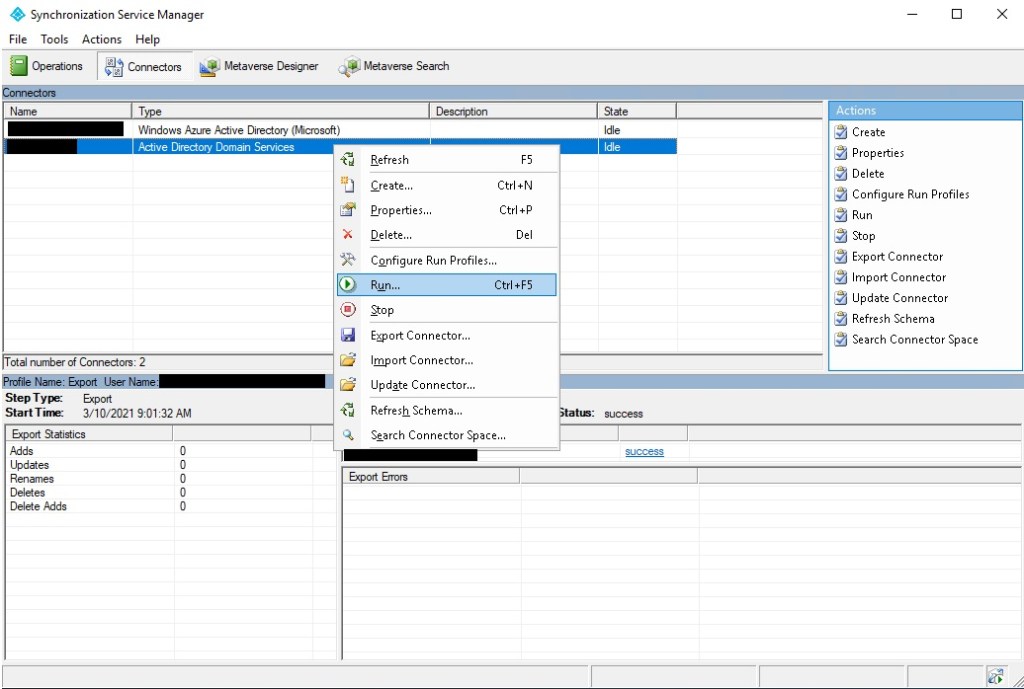
Task: Open Metaverse Search view
Action: click(x=394, y=67)
